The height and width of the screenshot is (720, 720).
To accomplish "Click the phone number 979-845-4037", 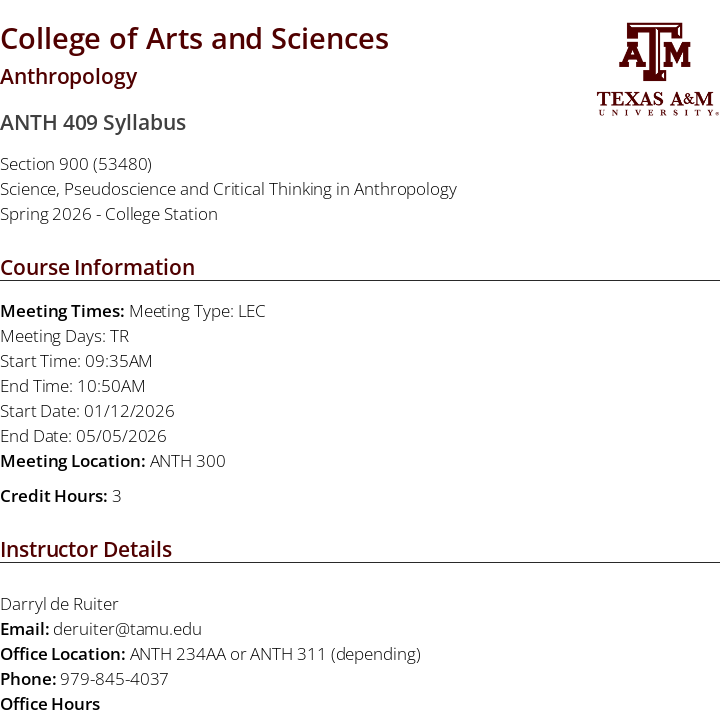I will 114,679.
